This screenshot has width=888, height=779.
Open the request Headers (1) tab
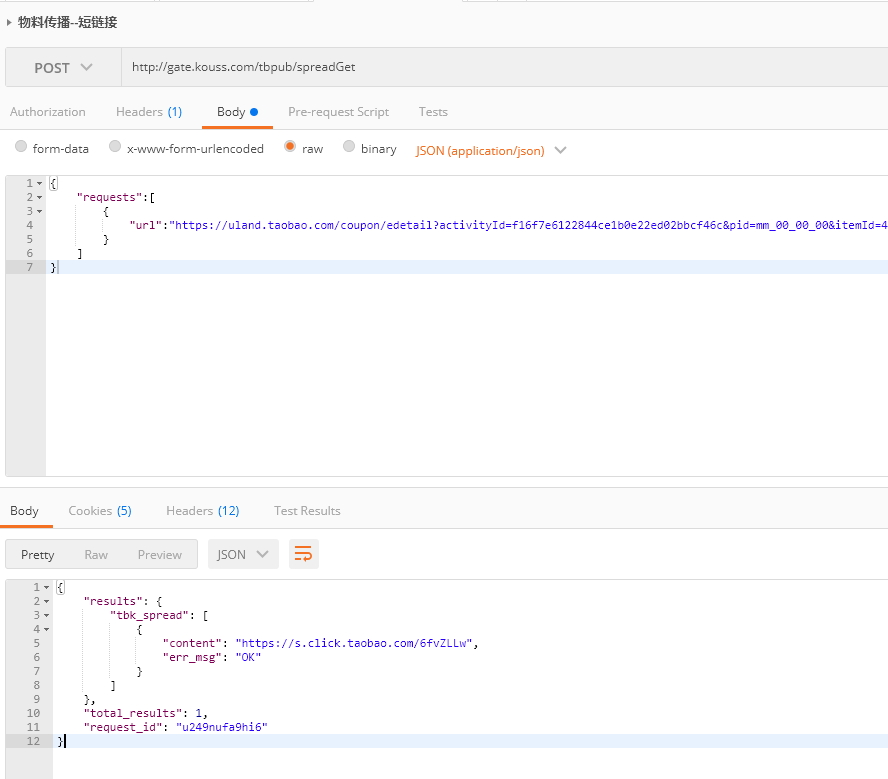click(x=149, y=112)
